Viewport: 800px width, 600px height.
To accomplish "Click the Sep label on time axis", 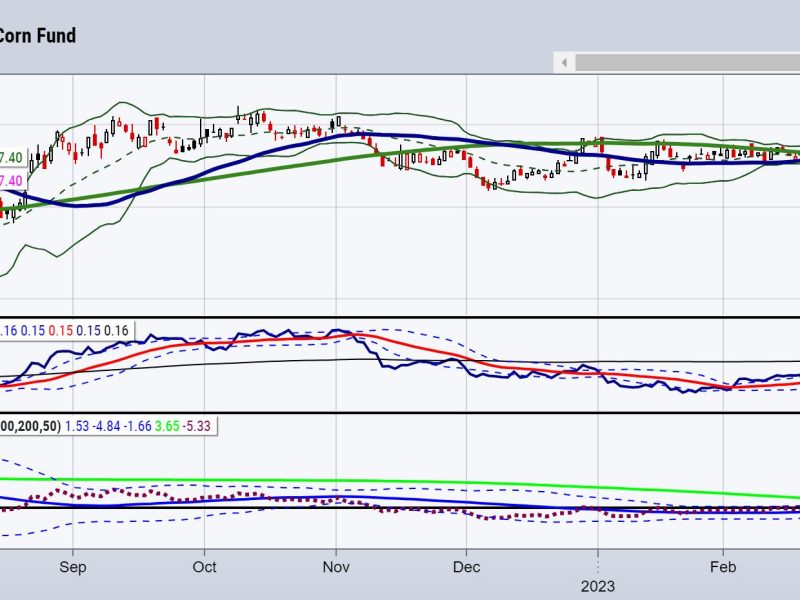I will tap(73, 566).
